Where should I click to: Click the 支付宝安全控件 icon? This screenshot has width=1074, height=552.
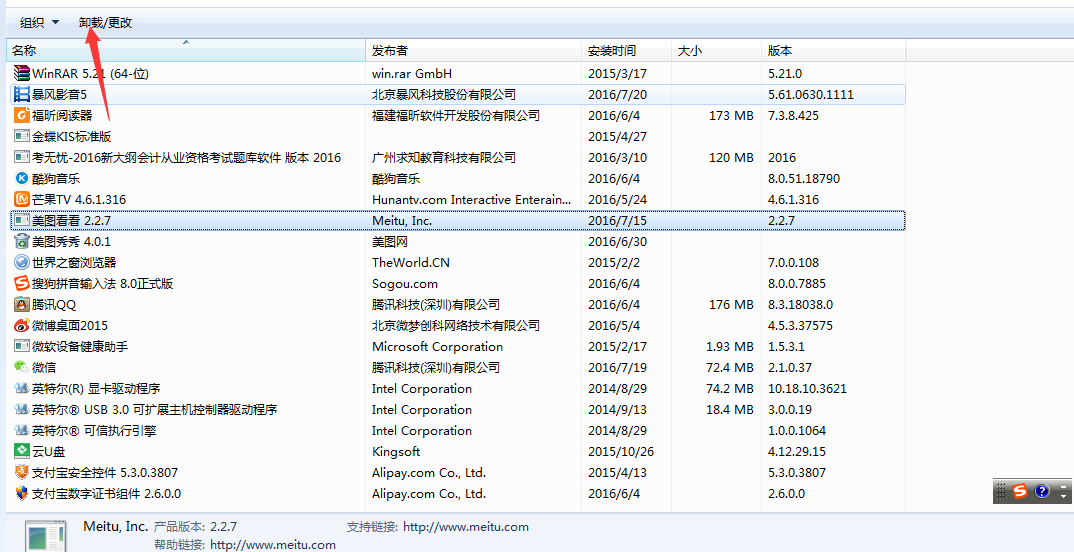point(22,473)
